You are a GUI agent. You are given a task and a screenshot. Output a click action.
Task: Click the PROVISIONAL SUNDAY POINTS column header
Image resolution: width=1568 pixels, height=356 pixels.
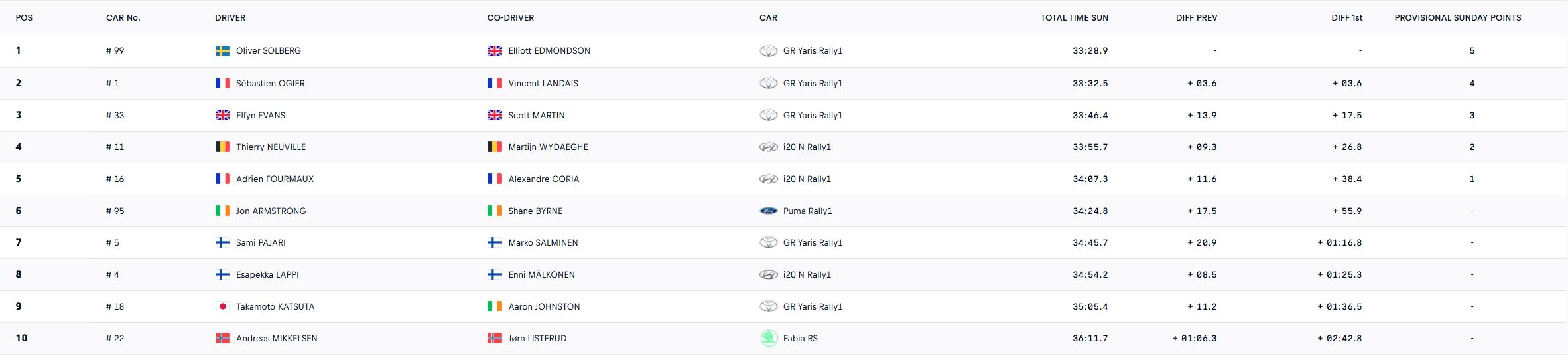pos(1457,18)
